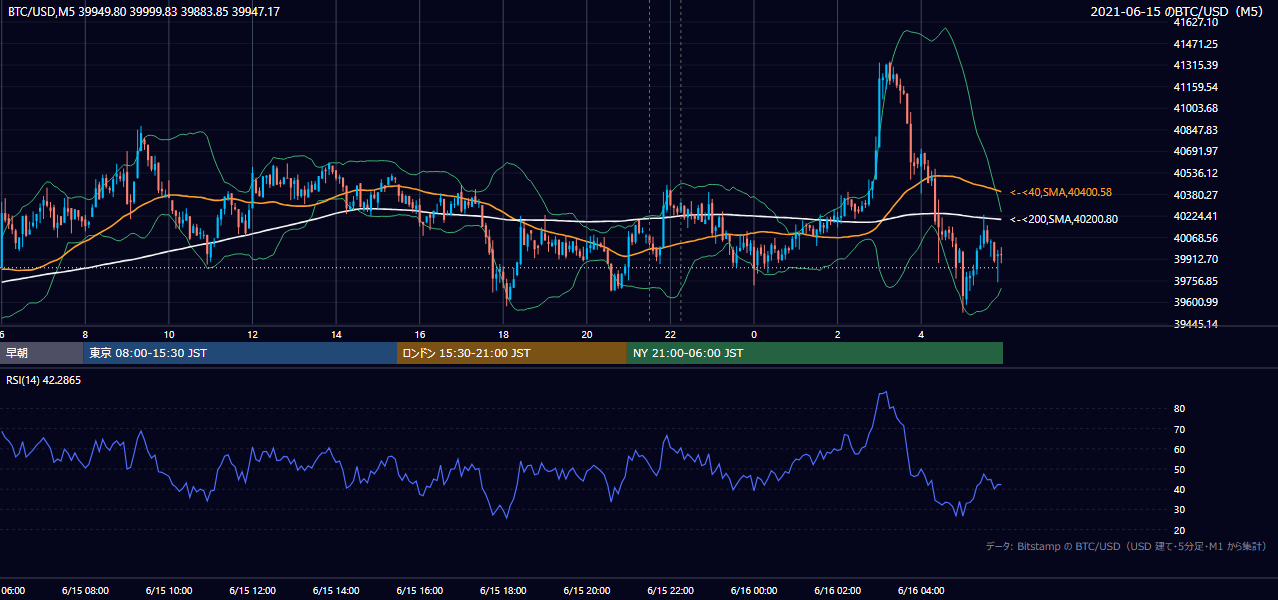Click price axis label 40536.12
Viewport: 1278px width, 600px height.
pos(1195,173)
